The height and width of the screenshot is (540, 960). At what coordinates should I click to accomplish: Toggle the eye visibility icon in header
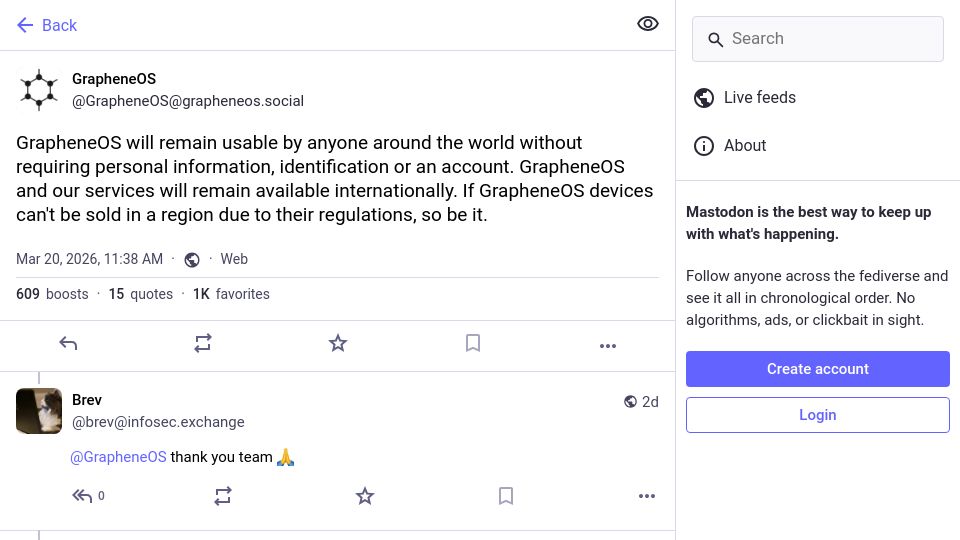pos(647,24)
